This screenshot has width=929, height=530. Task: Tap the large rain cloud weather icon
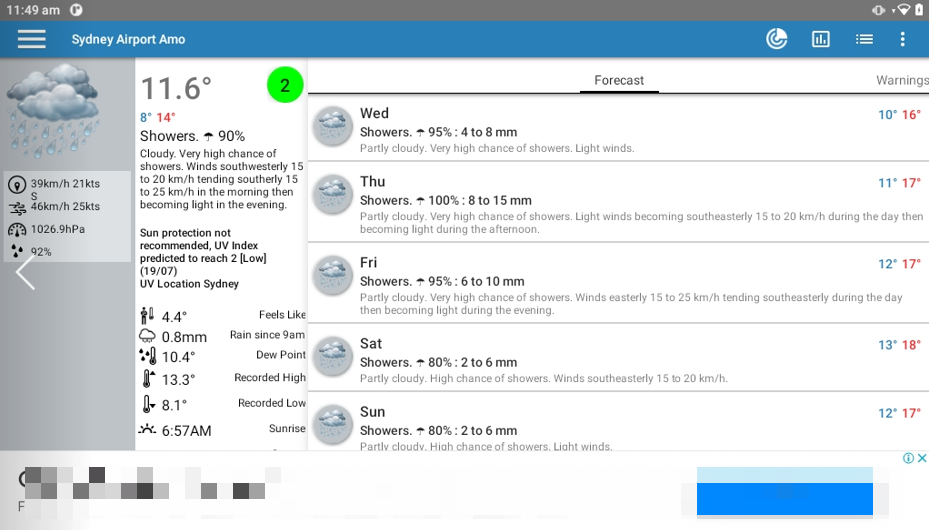pos(53,111)
